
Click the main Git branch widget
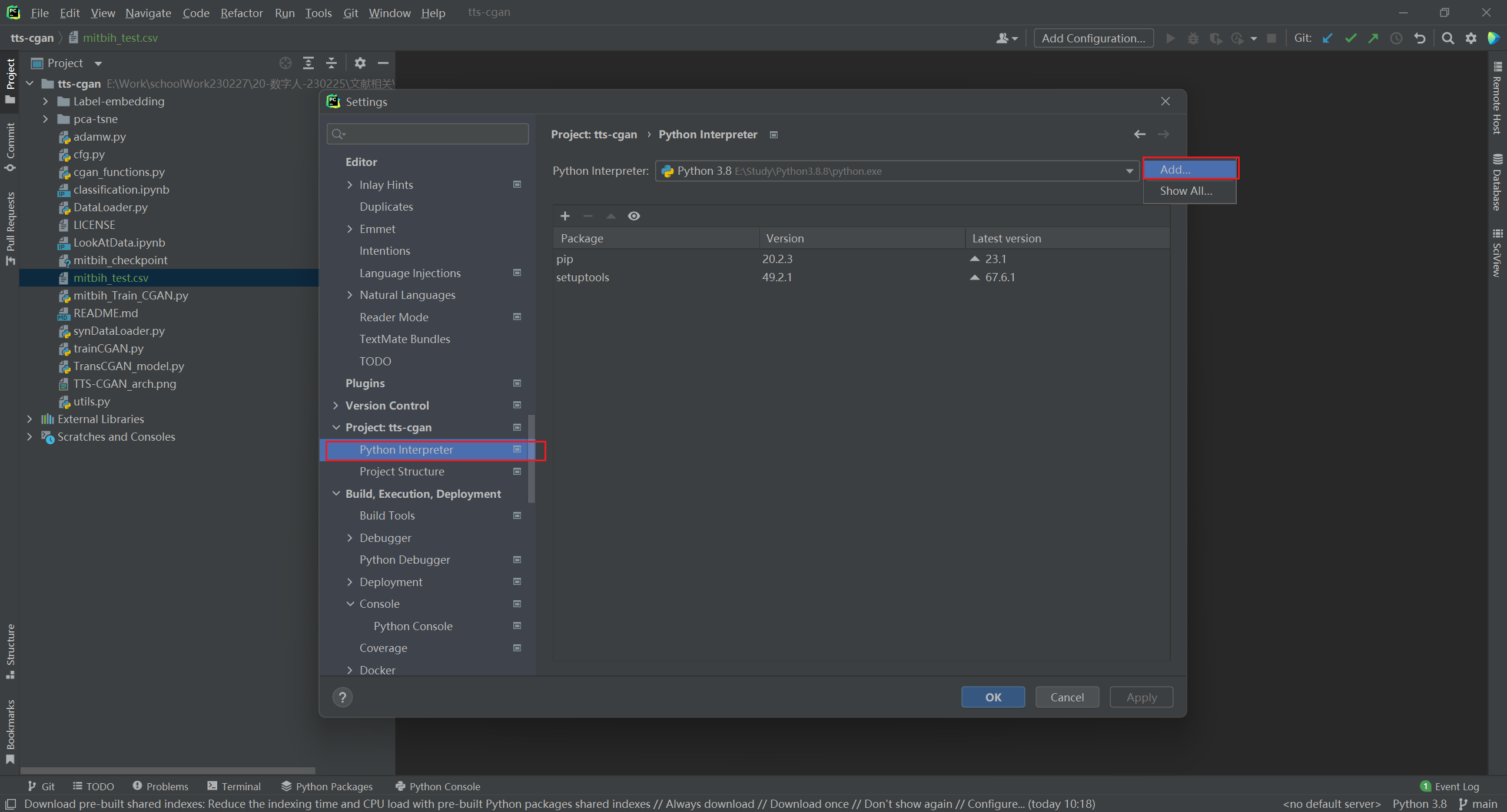[x=1478, y=804]
